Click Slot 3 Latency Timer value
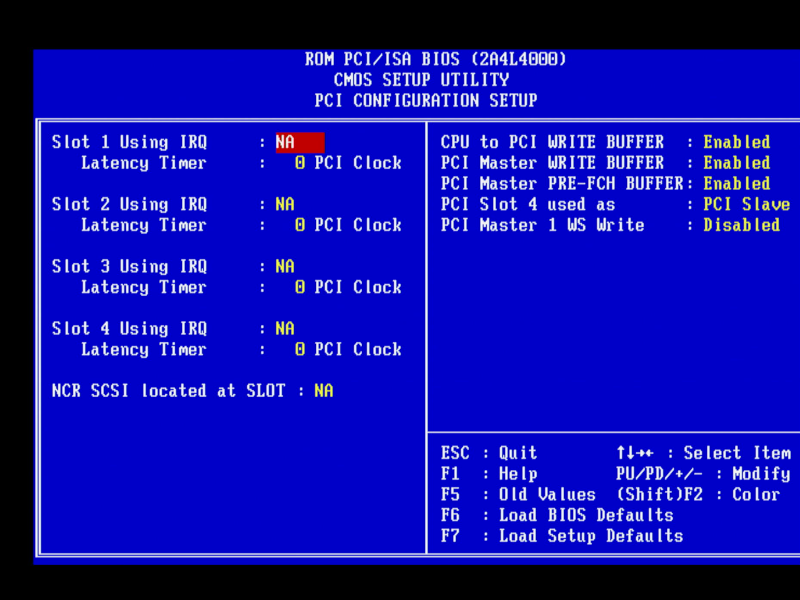Screen dimensions: 800x600 [347, 287]
